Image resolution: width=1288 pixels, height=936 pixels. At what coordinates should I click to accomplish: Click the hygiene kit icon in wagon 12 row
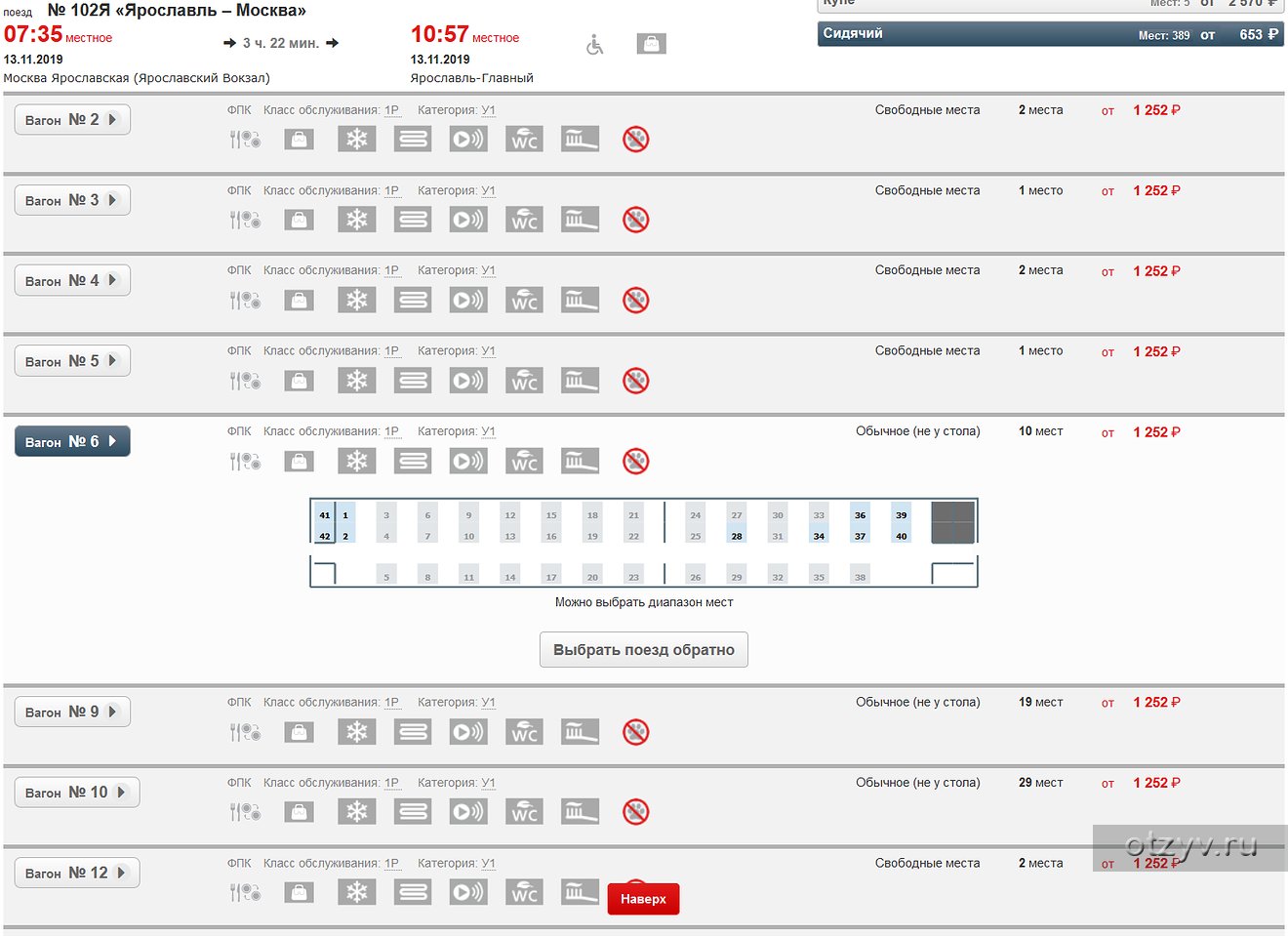[580, 891]
